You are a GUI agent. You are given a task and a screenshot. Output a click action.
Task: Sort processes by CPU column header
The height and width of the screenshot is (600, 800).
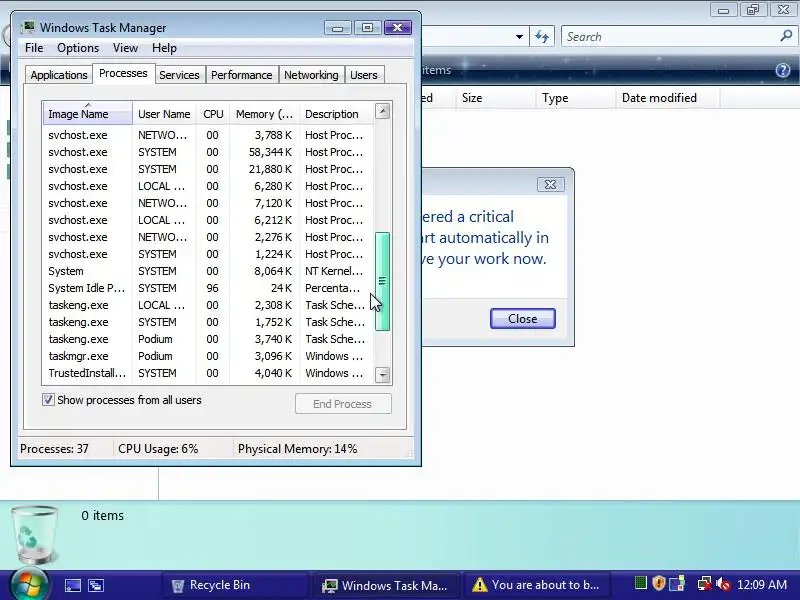[x=213, y=114]
